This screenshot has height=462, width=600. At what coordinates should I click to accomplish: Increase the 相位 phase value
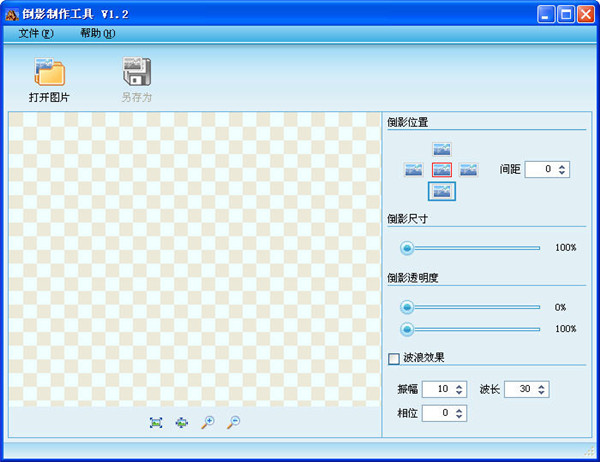[459, 410]
